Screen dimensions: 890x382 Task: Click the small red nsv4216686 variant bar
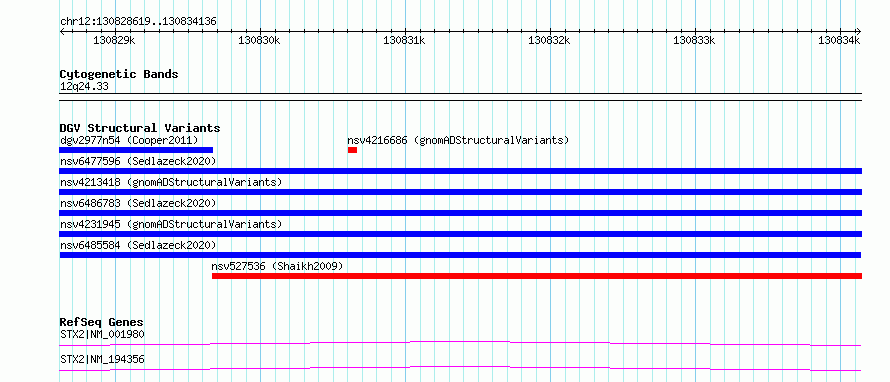coord(352,150)
